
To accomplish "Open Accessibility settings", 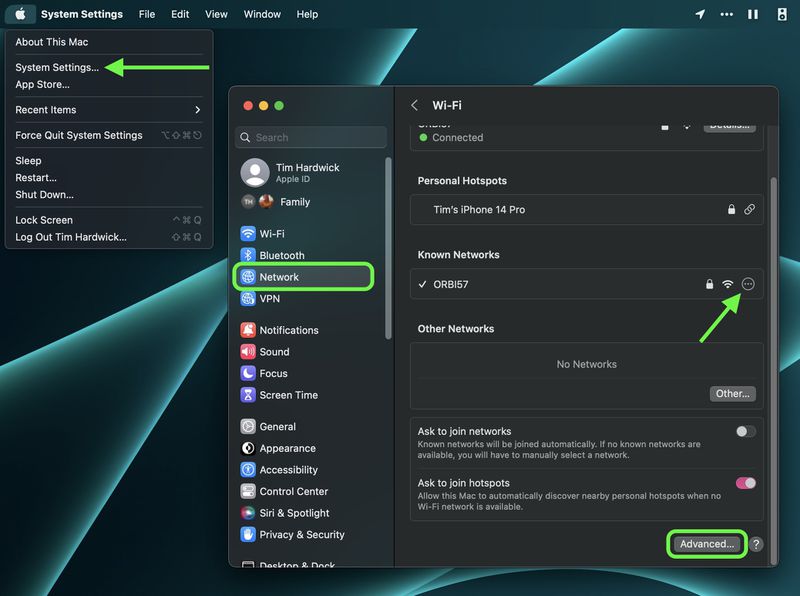I will (x=289, y=469).
